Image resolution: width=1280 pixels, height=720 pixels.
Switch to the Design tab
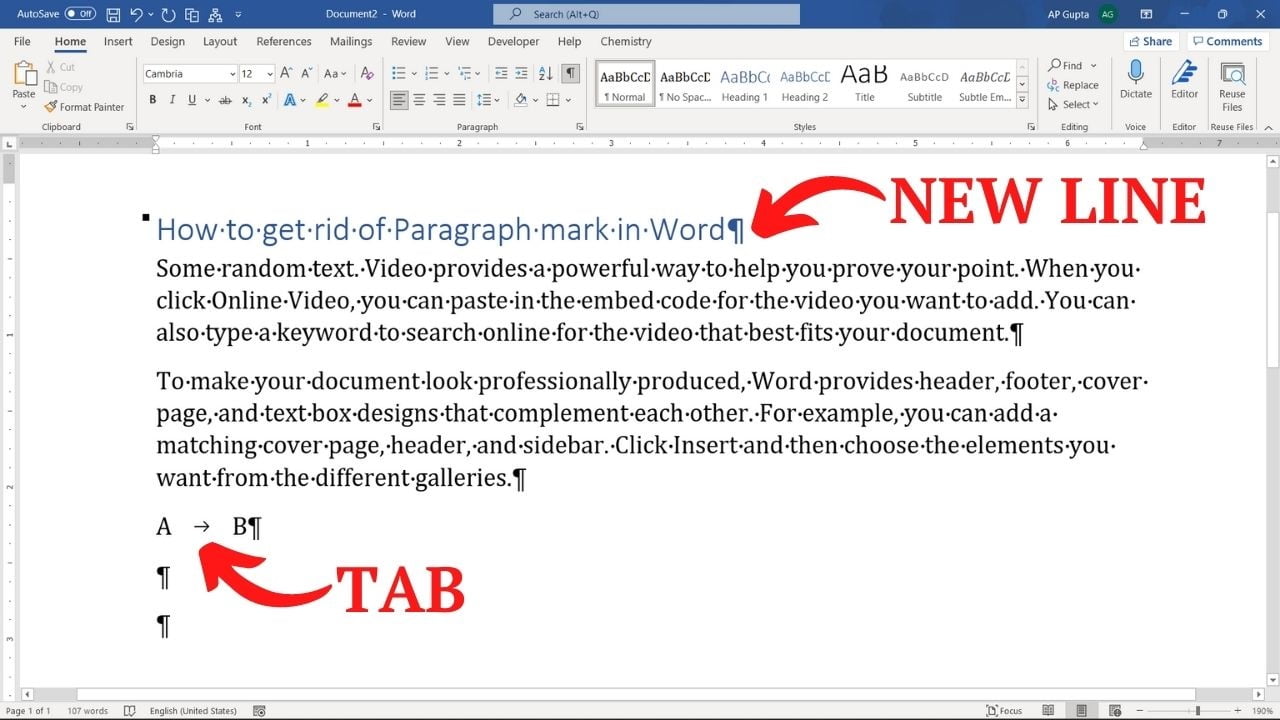click(168, 42)
